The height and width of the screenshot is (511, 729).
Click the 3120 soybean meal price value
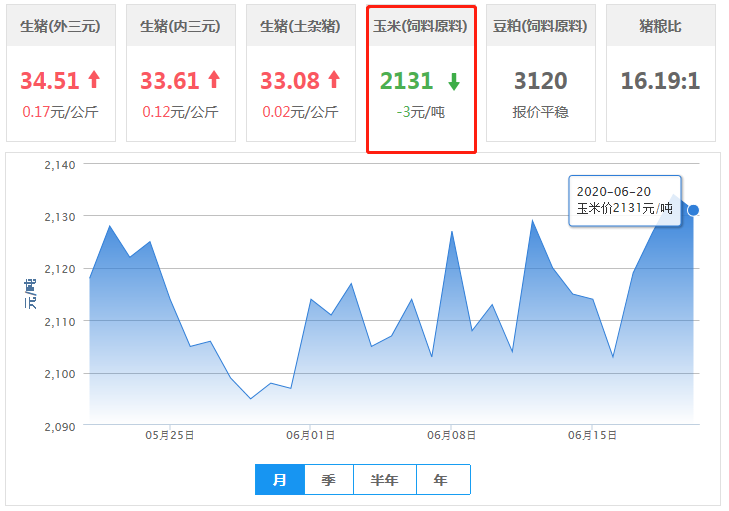[x=541, y=80]
